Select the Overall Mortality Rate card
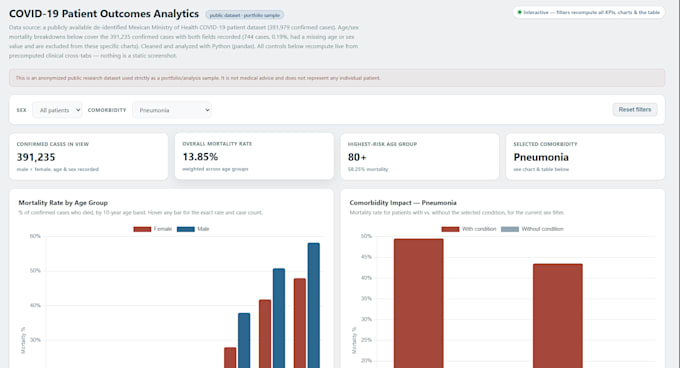 [x=254, y=156]
